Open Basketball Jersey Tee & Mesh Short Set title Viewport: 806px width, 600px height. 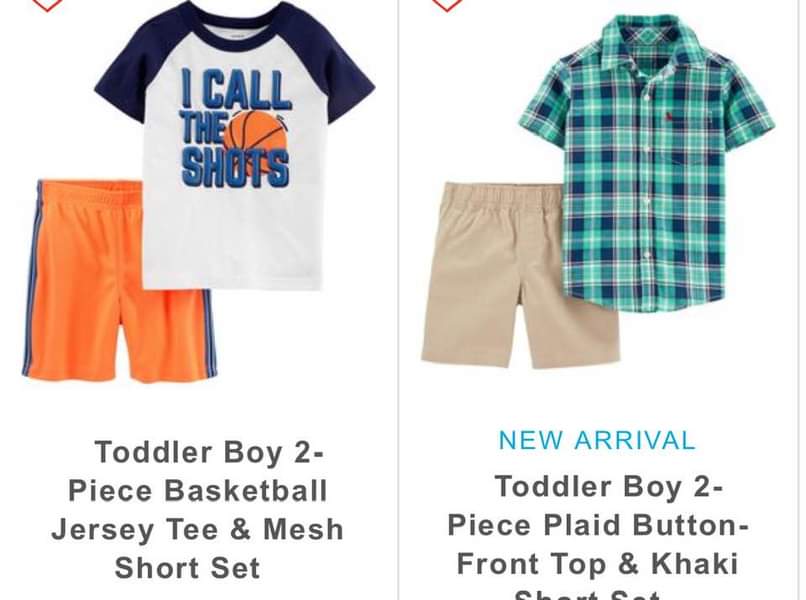[x=198, y=510]
